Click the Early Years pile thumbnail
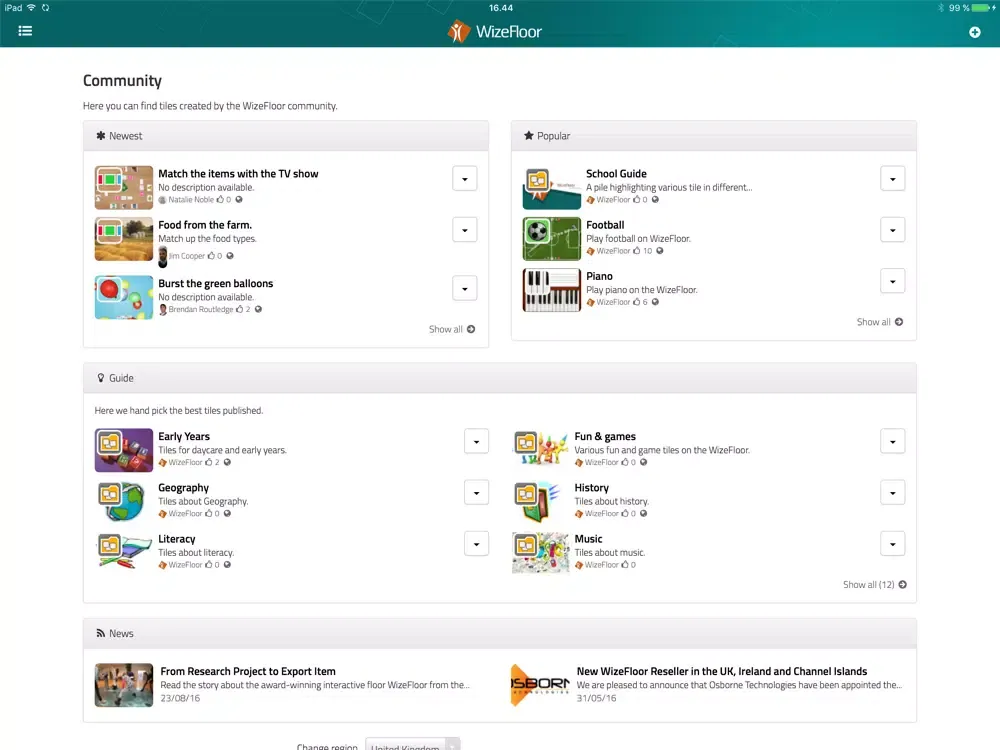 (x=124, y=450)
